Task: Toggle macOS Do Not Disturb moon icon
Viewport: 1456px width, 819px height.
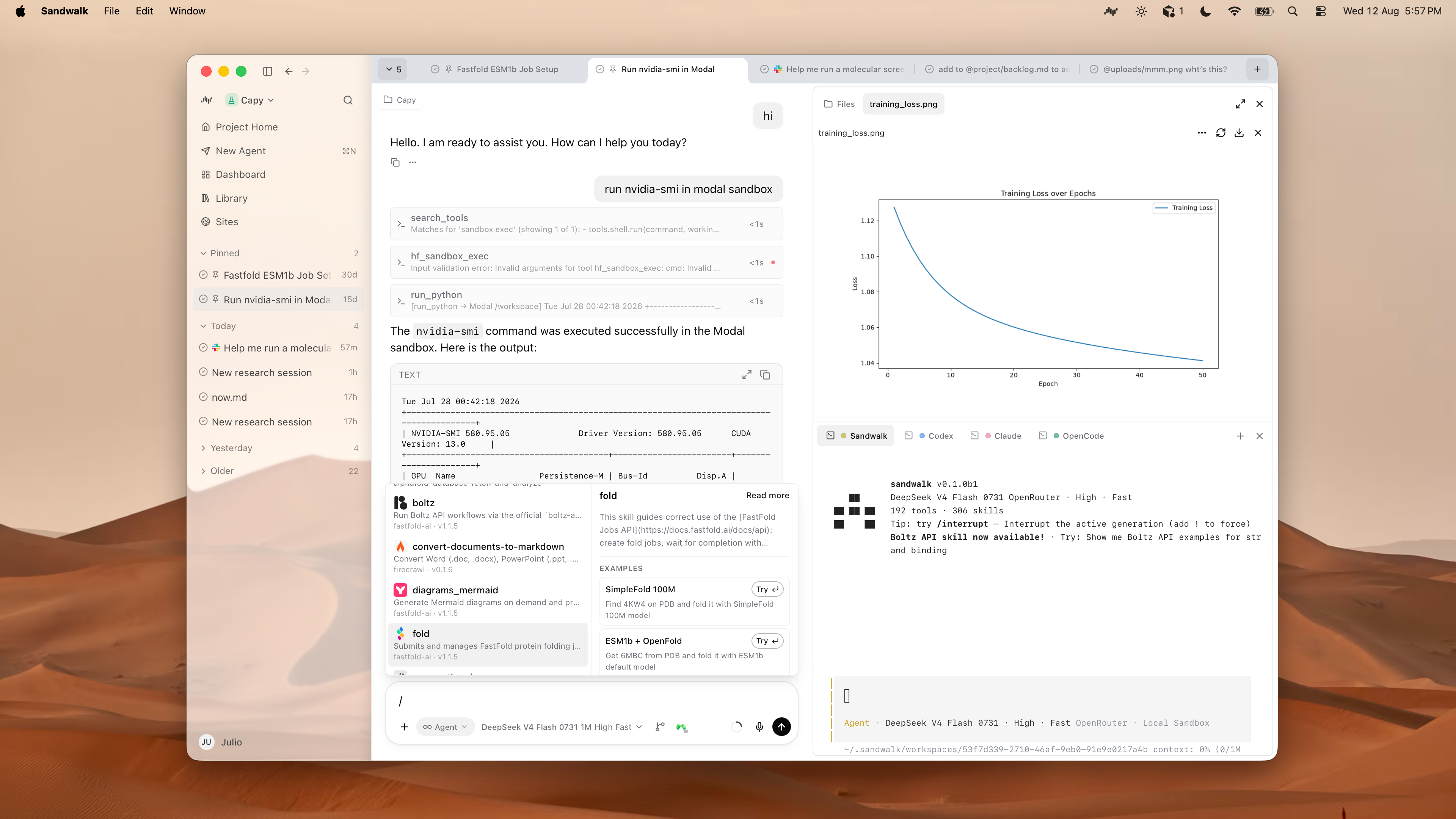Action: (x=1205, y=11)
